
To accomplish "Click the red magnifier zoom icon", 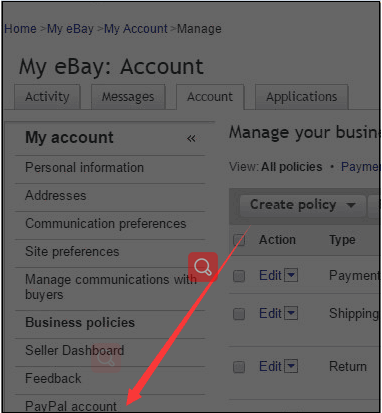I will [x=203, y=267].
